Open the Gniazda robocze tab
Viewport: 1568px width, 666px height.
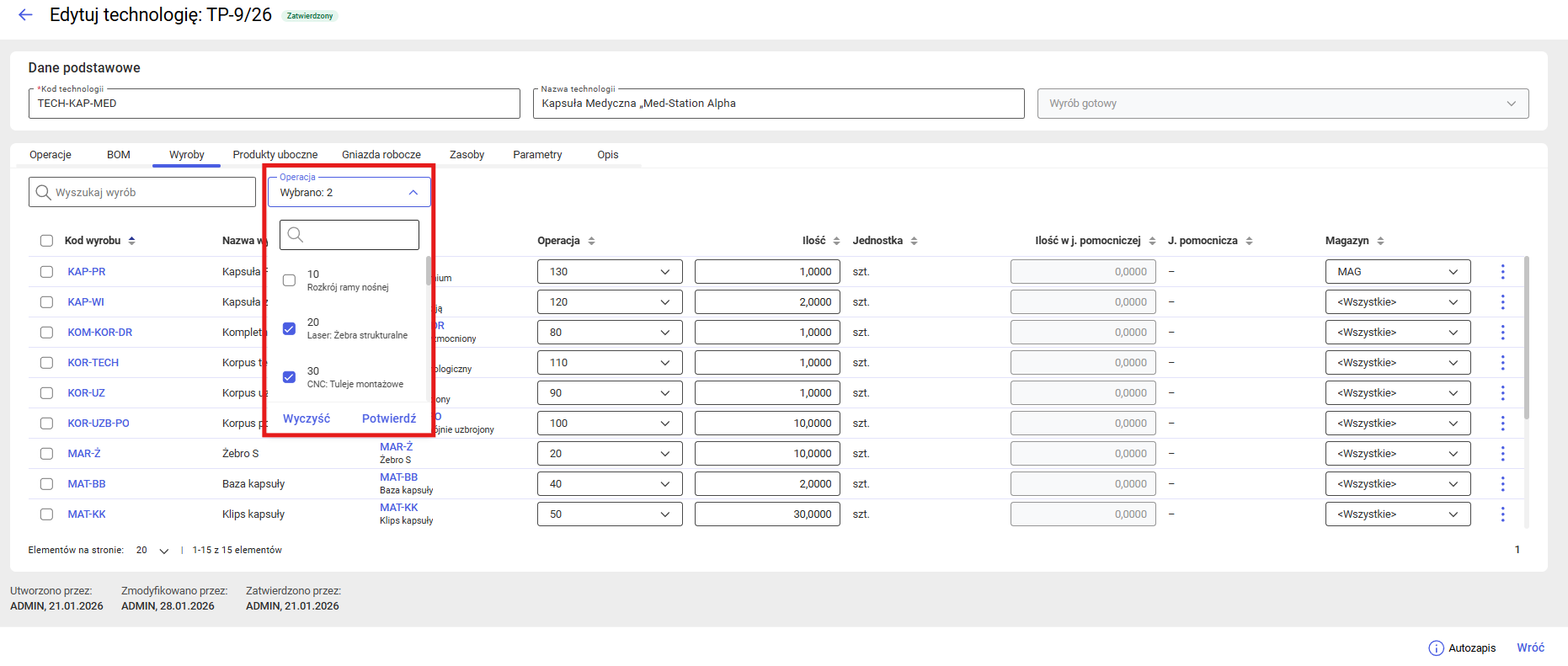click(x=381, y=155)
